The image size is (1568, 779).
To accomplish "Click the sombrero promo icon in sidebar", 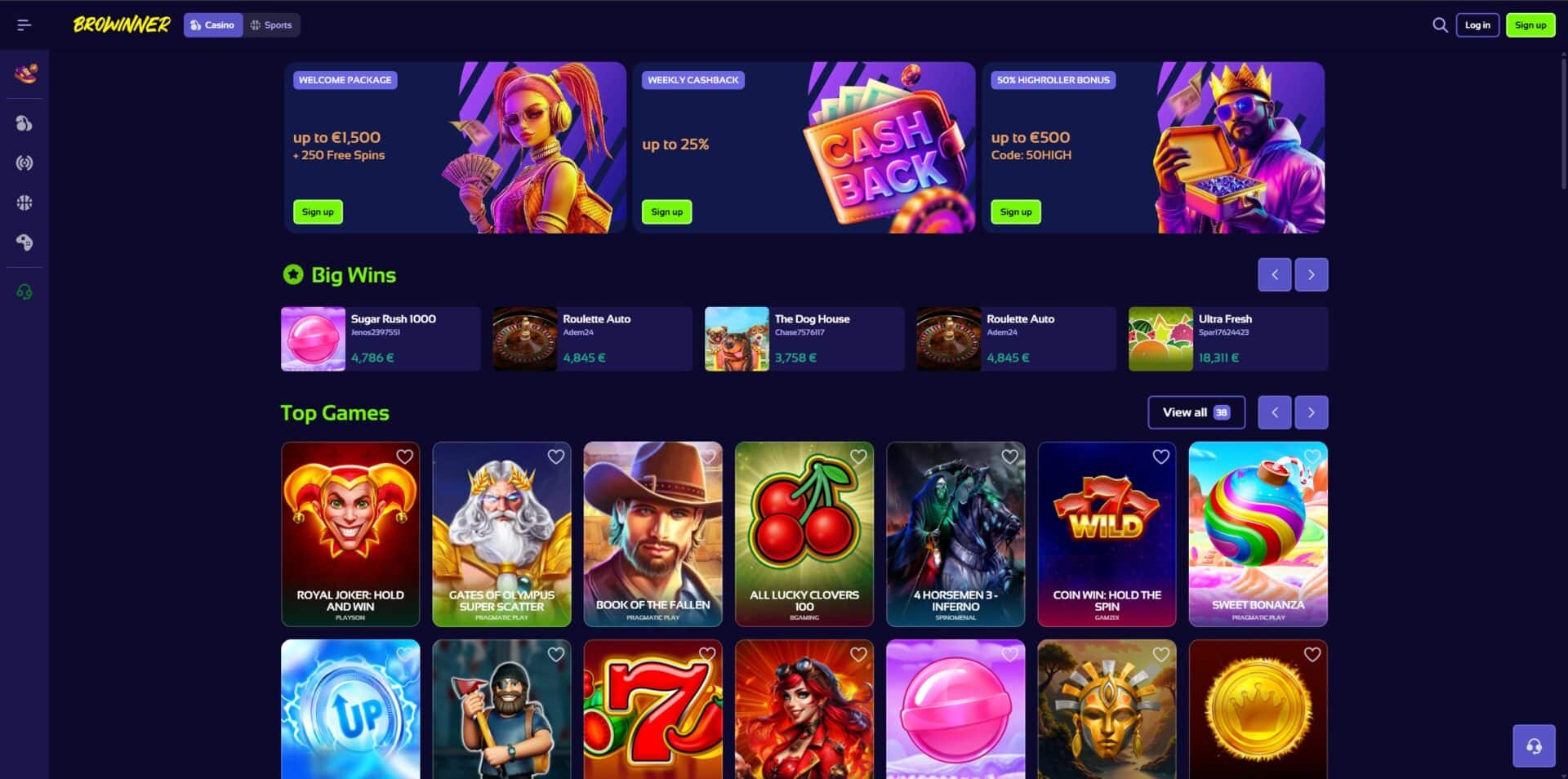I will 25,74.
